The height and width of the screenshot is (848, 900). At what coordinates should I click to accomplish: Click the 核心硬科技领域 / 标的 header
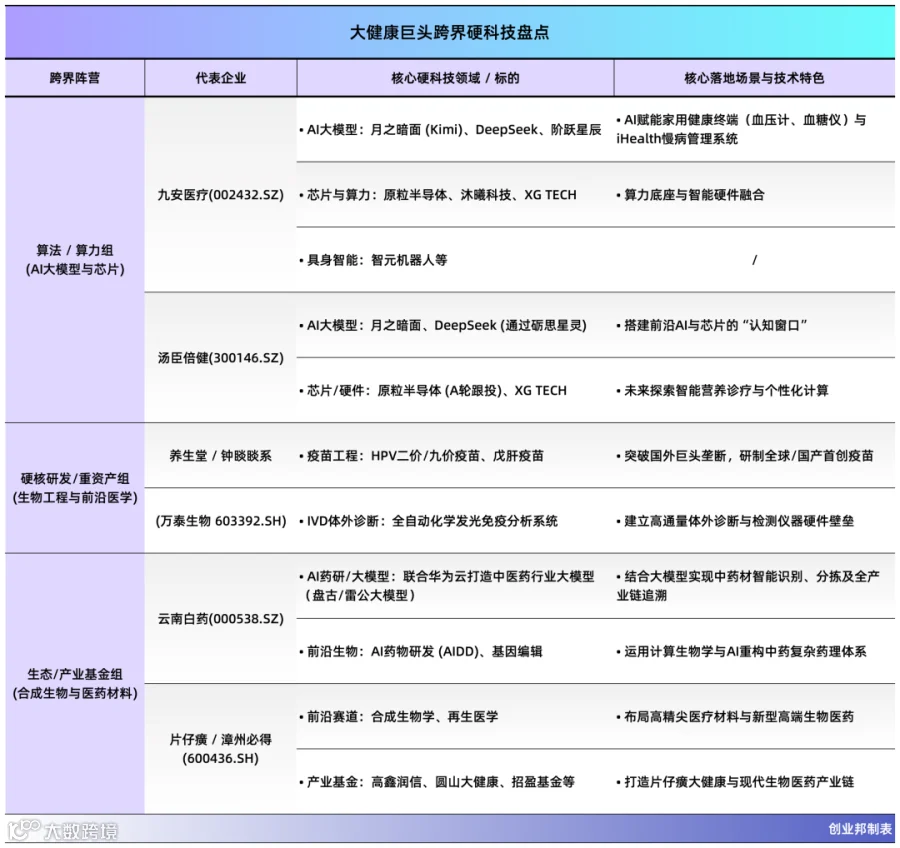click(455, 78)
